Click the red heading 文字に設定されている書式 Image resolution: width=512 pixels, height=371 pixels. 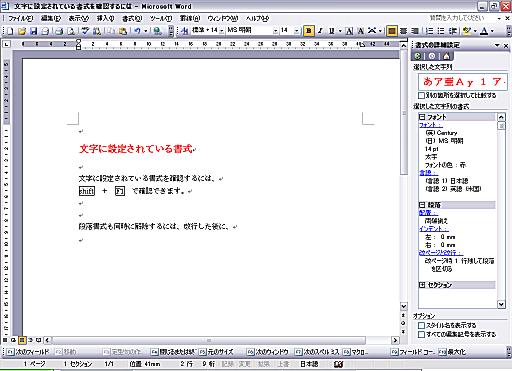point(136,149)
